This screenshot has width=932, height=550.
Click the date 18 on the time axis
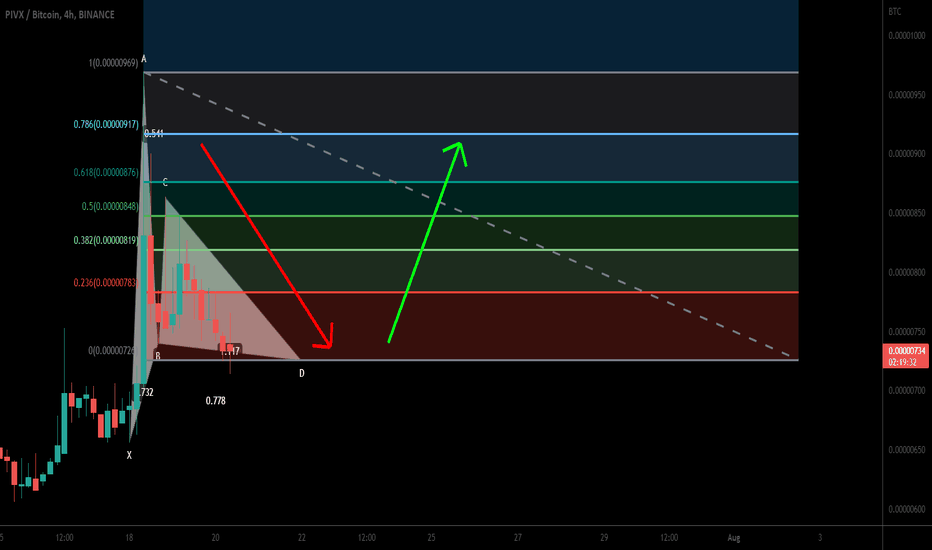pos(129,538)
